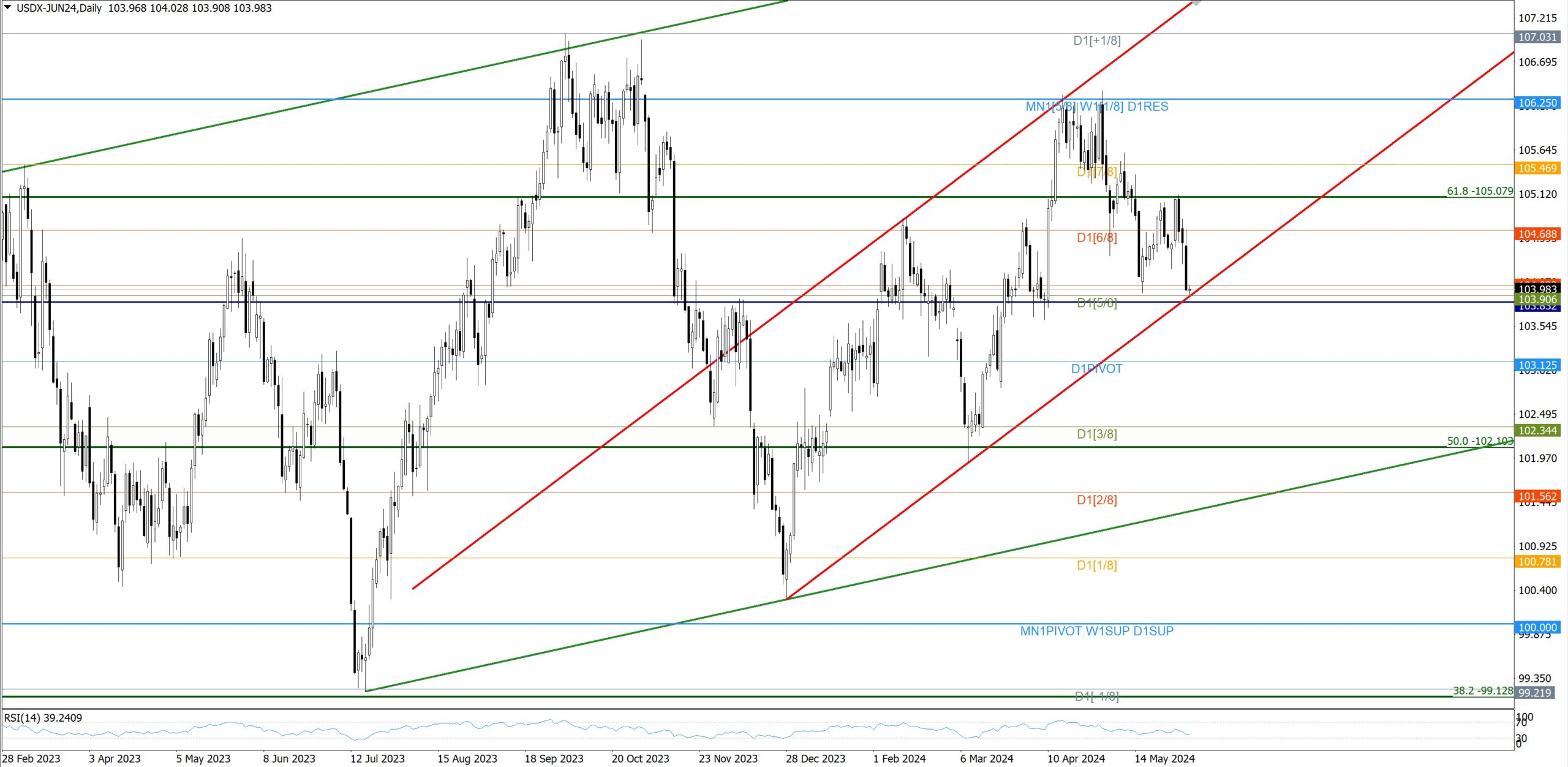The image size is (1568, 767).
Task: Click the D1[6/8] Murrey level label
Action: [x=1096, y=238]
